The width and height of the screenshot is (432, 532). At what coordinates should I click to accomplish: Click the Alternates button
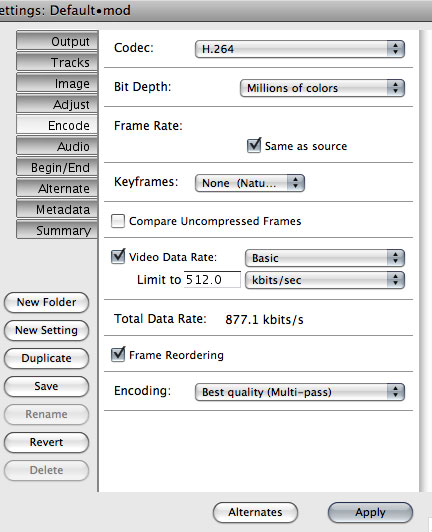click(x=255, y=512)
